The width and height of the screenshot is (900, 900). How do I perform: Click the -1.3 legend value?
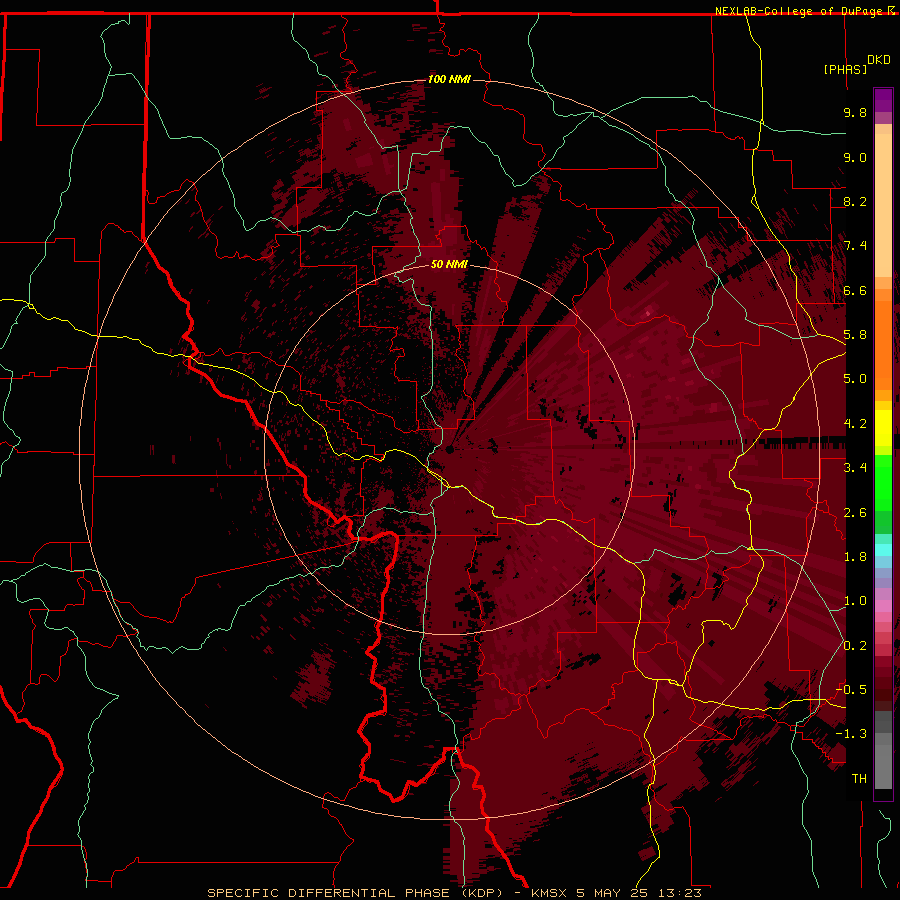[x=851, y=734]
